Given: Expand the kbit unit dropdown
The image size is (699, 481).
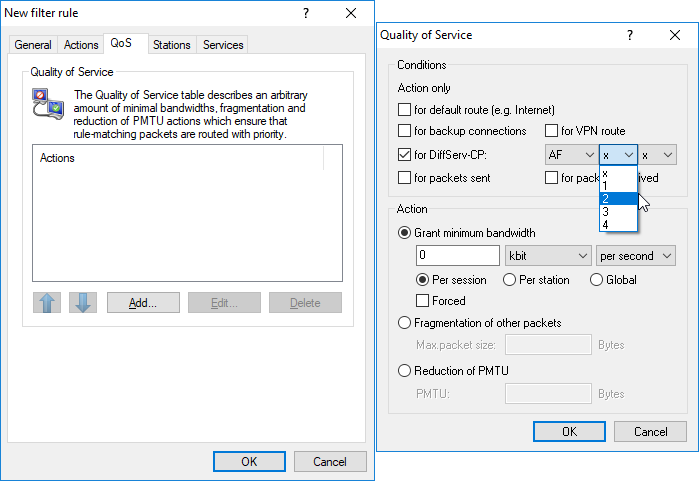Looking at the screenshot, I should pyautogui.click(x=548, y=256).
